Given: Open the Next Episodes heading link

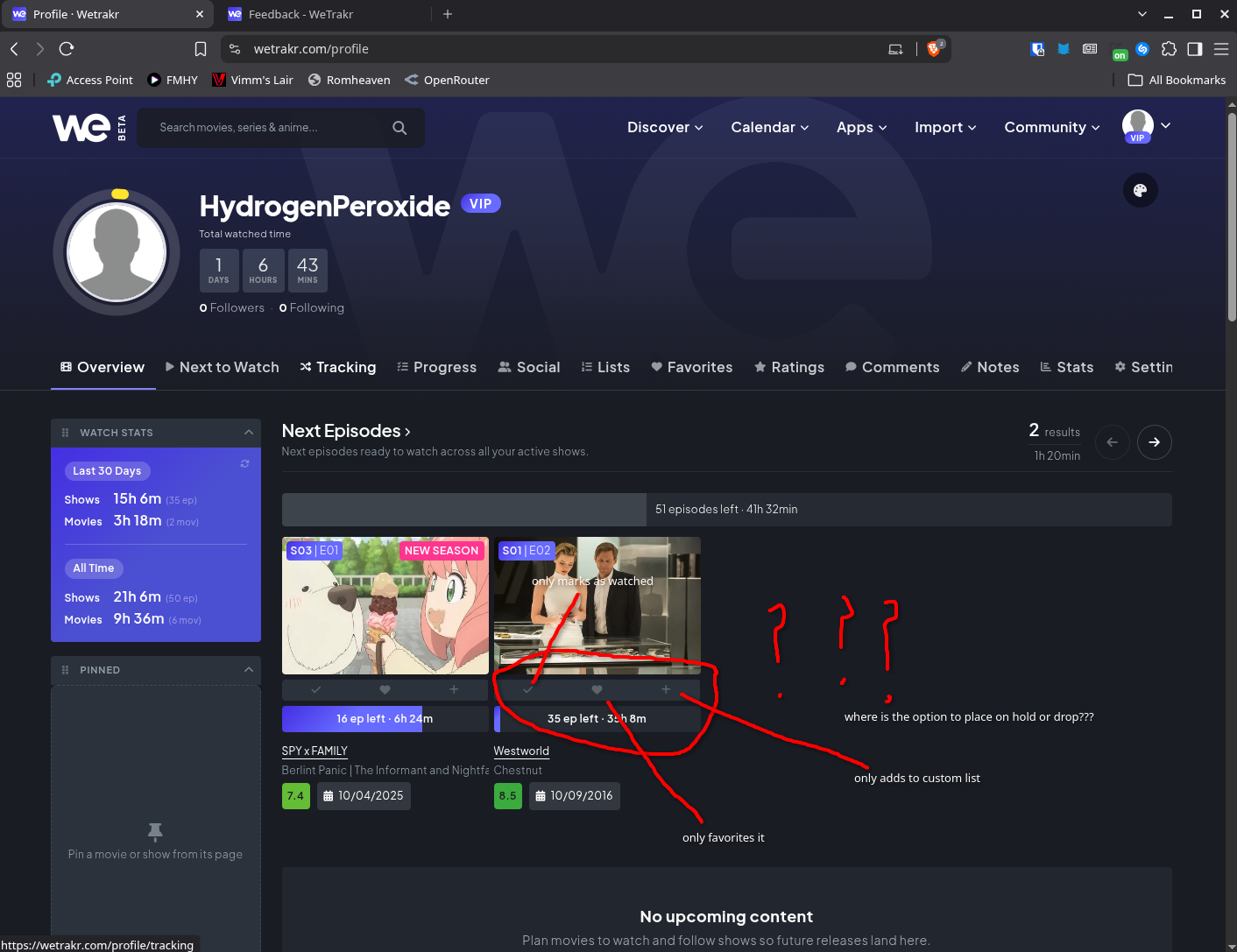Looking at the screenshot, I should [346, 431].
